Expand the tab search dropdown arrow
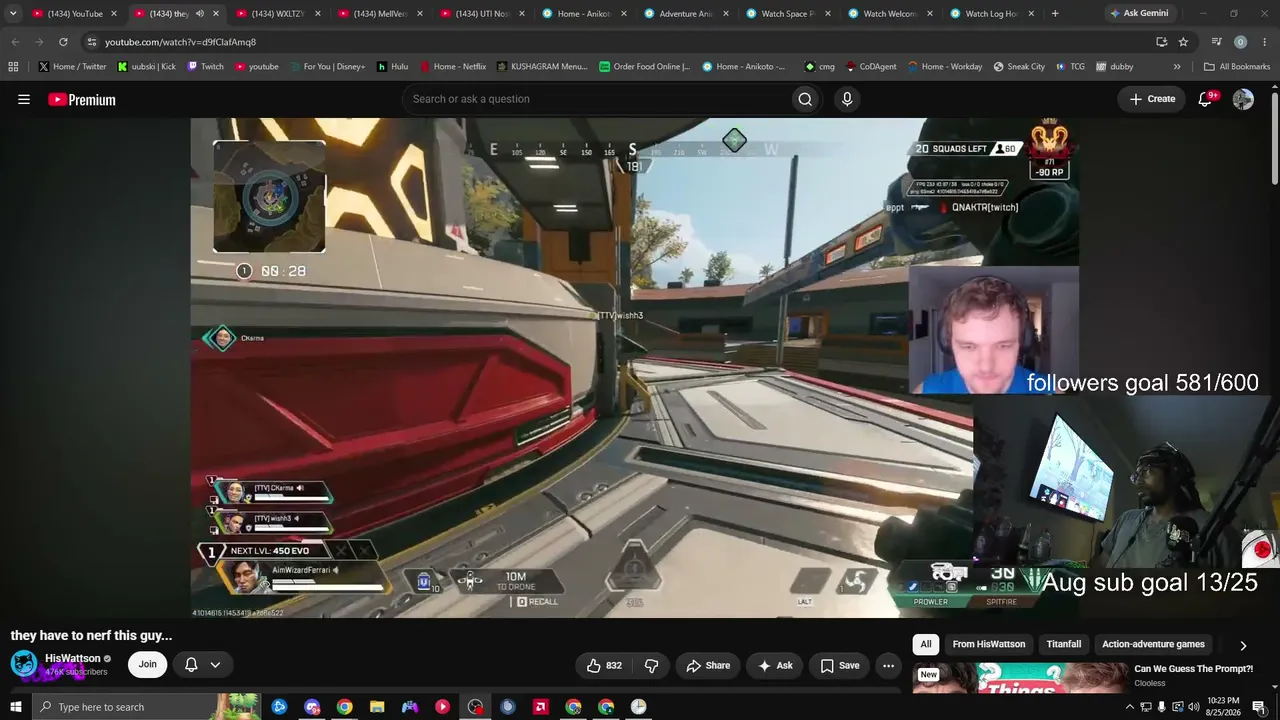The width and height of the screenshot is (1280, 720). click(x=13, y=14)
